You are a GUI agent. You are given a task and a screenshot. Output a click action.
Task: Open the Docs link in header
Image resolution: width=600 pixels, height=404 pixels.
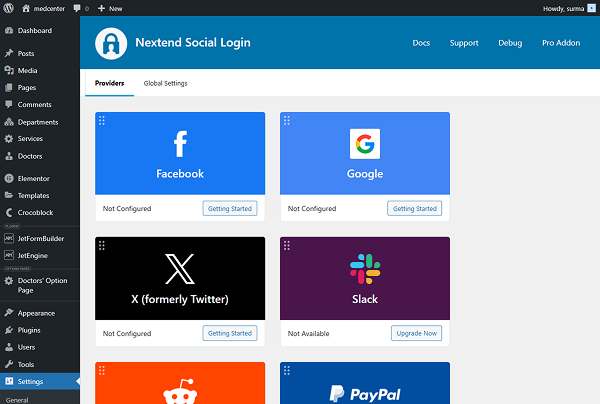(x=421, y=43)
